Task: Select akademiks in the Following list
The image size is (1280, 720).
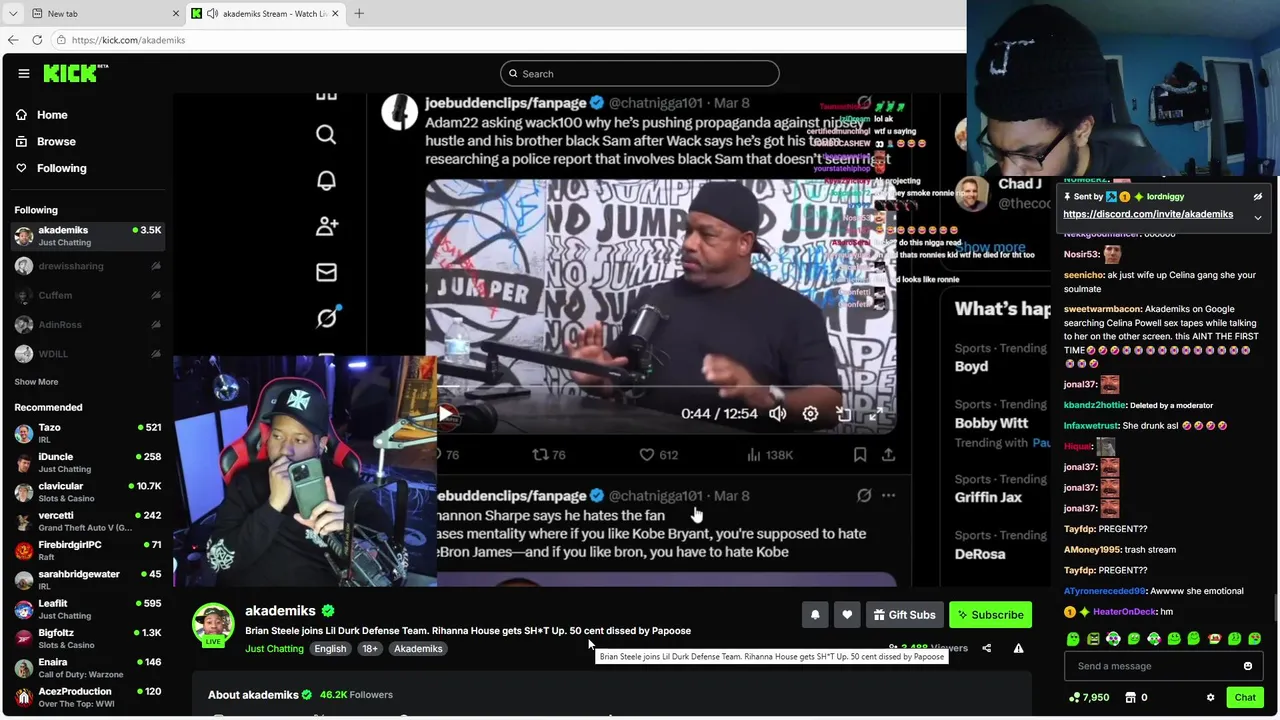Action: (88, 236)
